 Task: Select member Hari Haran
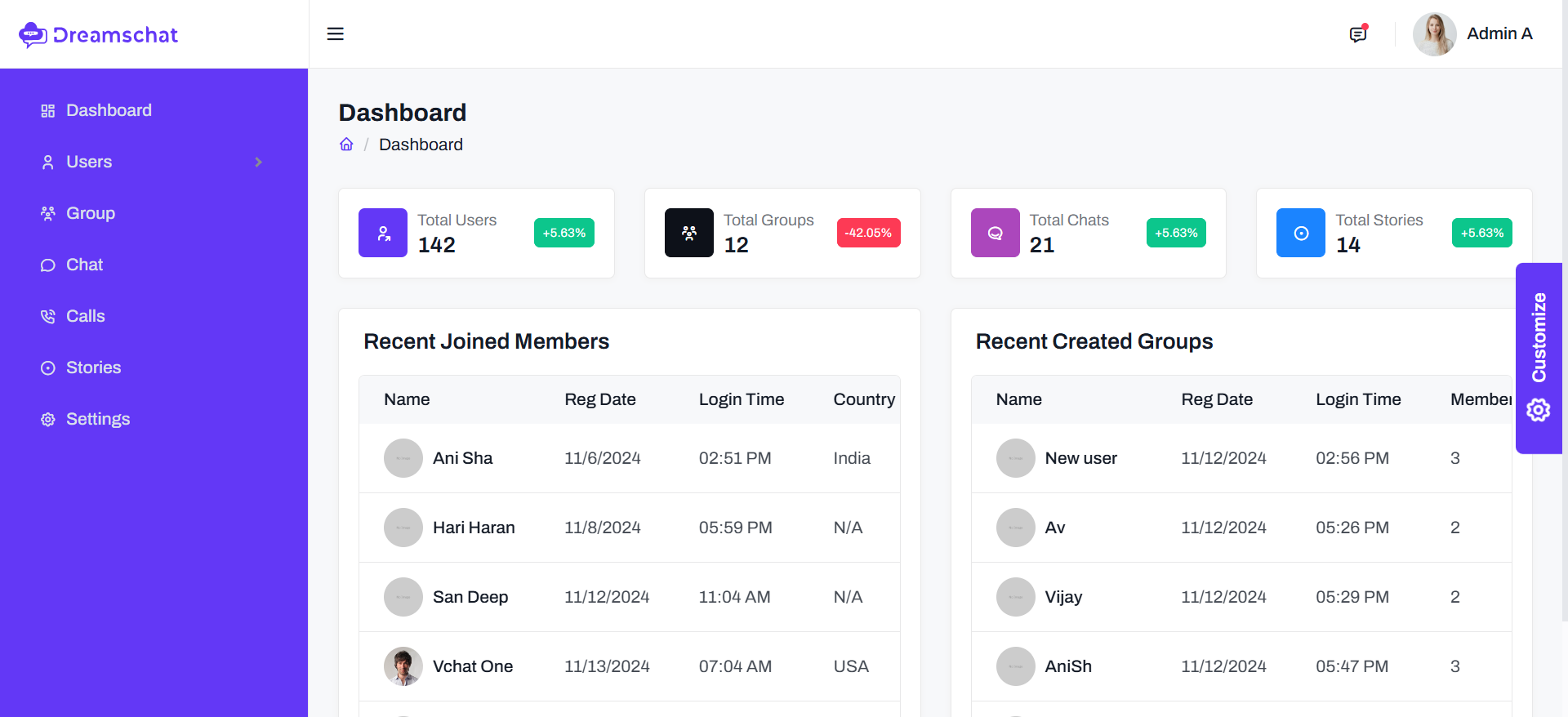coord(474,528)
